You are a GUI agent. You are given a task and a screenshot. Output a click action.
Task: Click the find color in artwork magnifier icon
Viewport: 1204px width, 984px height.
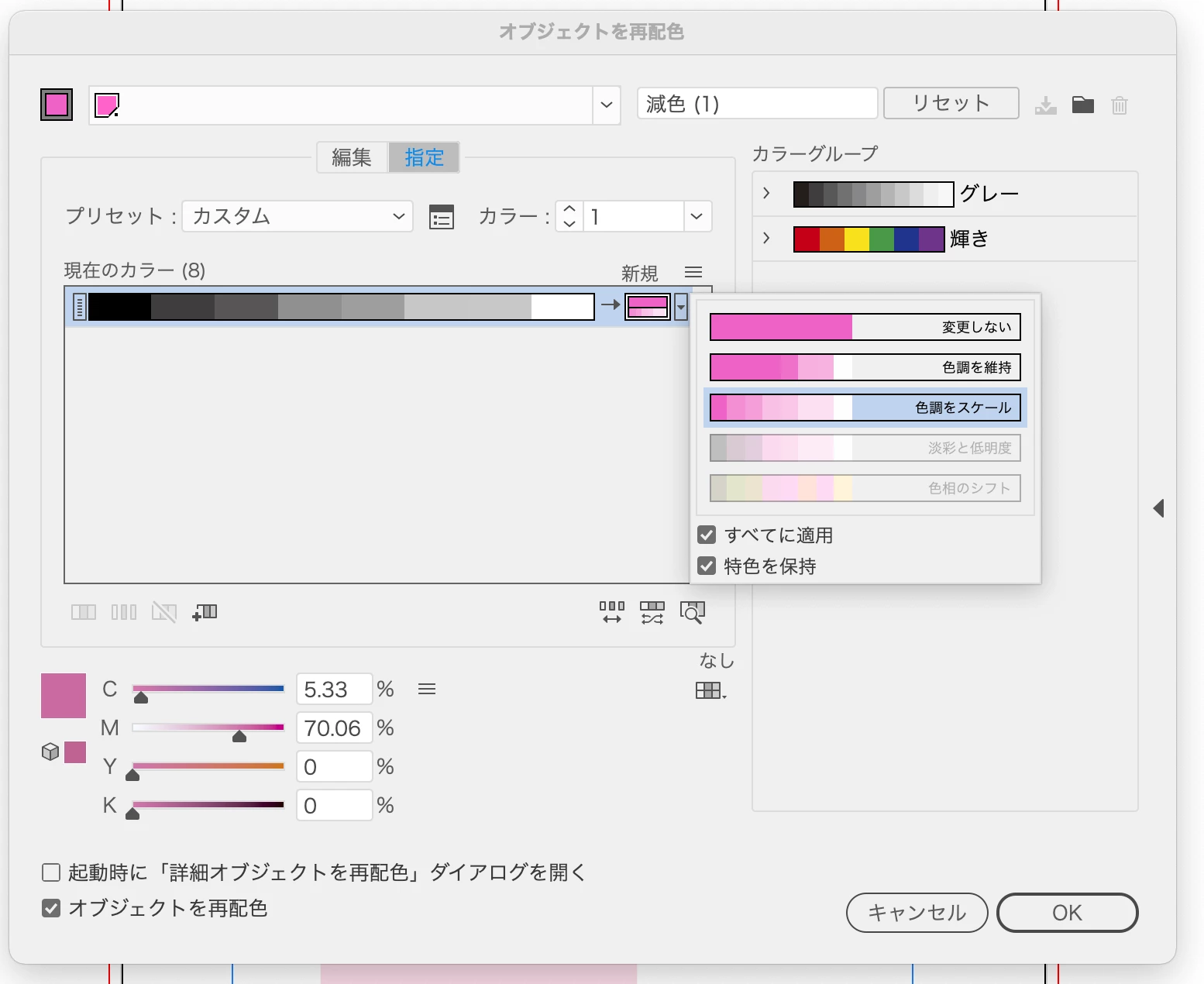pos(693,612)
